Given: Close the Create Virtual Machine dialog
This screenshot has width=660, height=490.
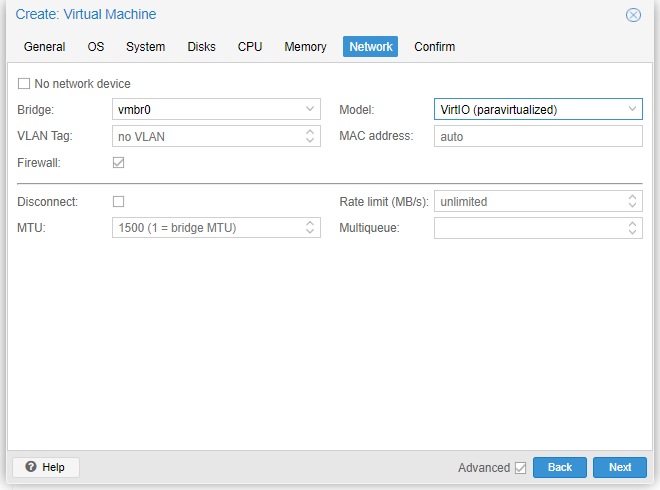Looking at the screenshot, I should (633, 15).
